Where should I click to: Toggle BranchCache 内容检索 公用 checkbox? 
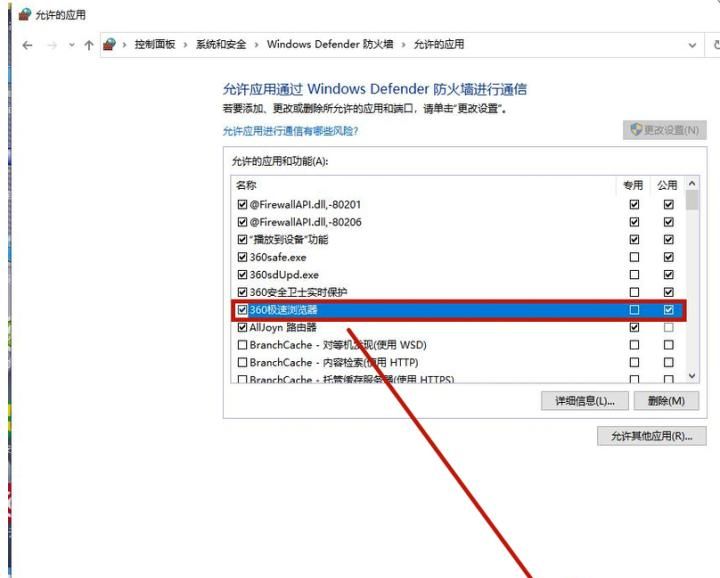coord(669,363)
